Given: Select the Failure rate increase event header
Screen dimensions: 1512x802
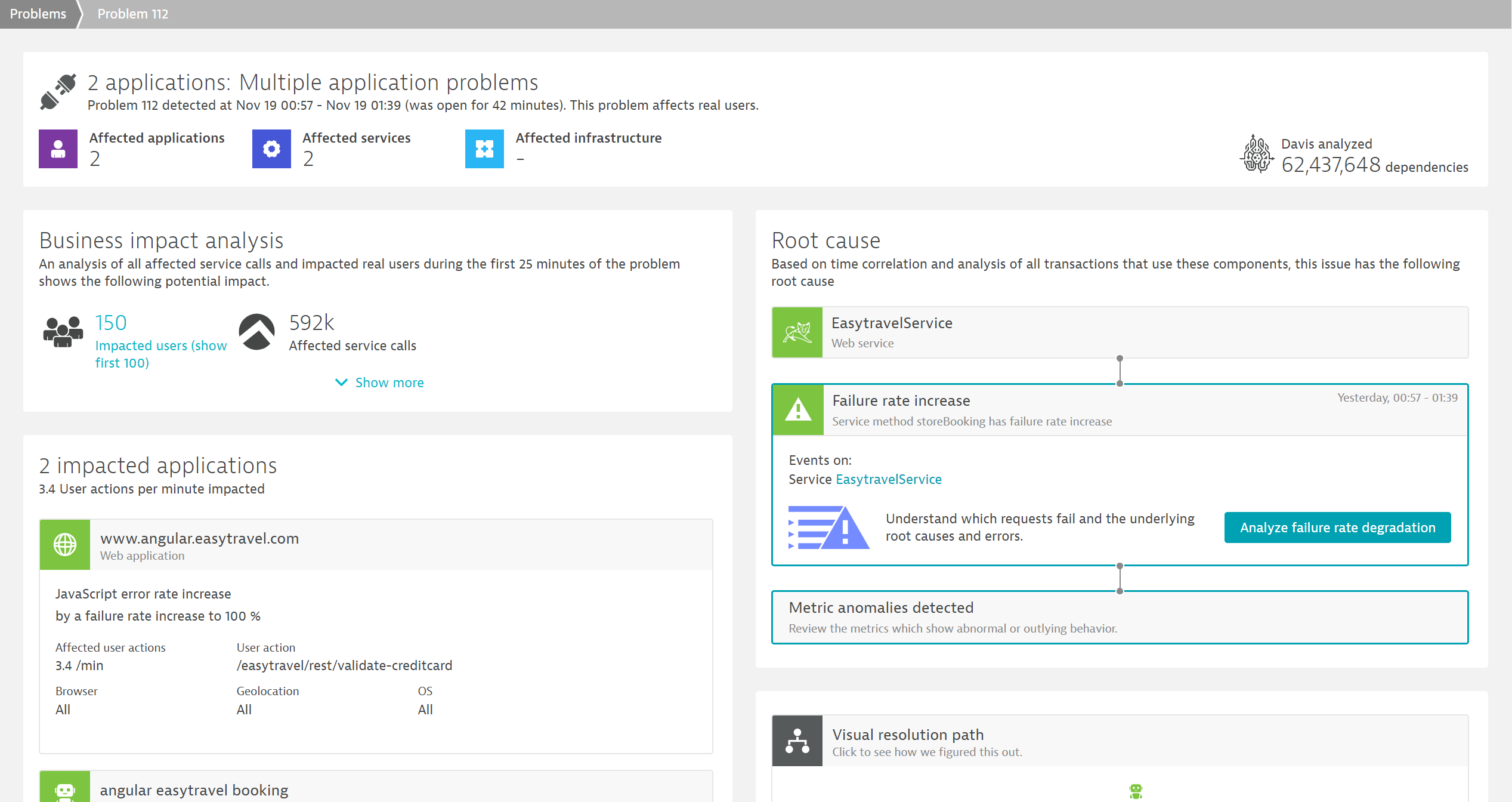Looking at the screenshot, I should (1120, 410).
